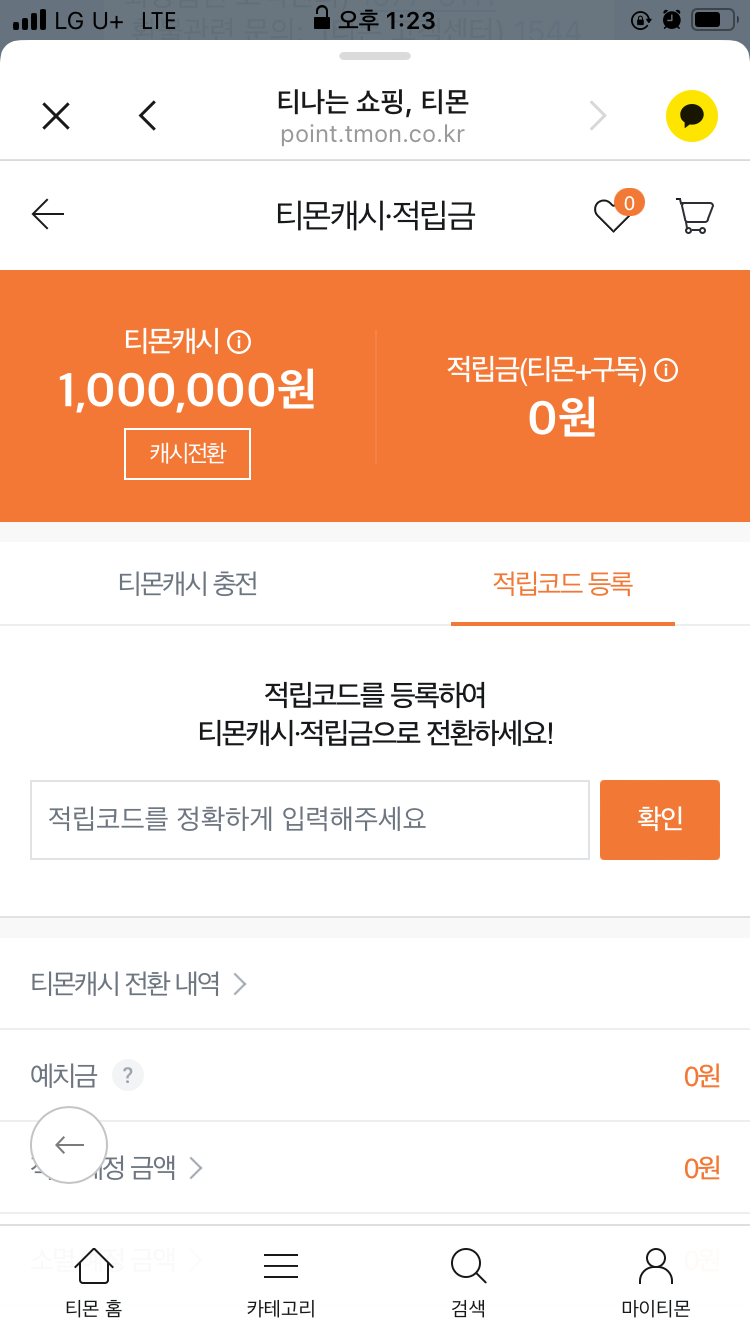Open the yellow KakaoTalk chat bubble icon
The height and width of the screenshot is (1334, 750).
[692, 116]
